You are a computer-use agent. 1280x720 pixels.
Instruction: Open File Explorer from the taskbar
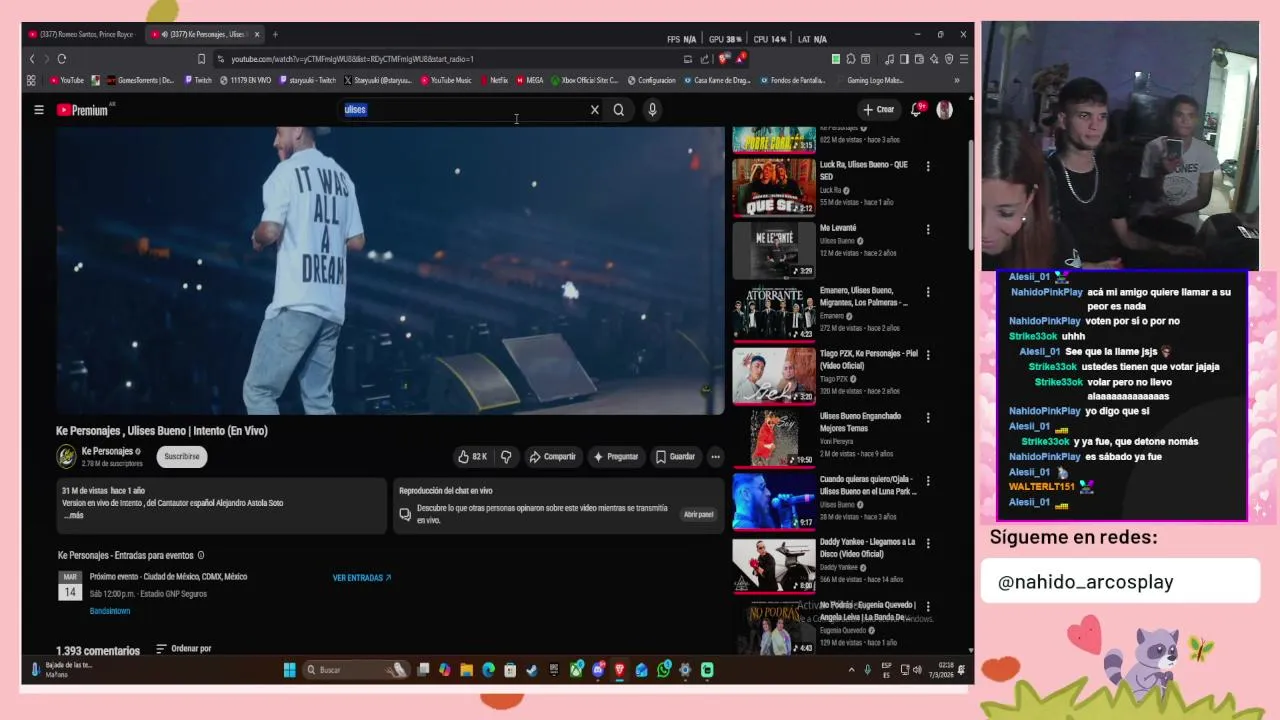point(467,670)
